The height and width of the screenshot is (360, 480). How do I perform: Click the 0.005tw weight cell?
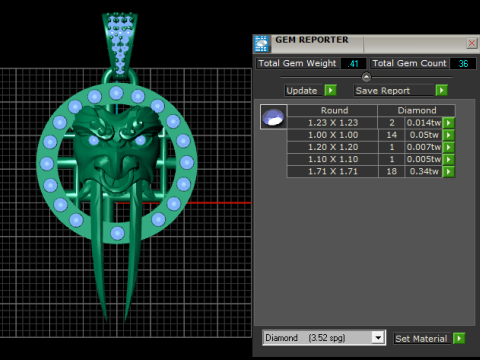coord(423,159)
